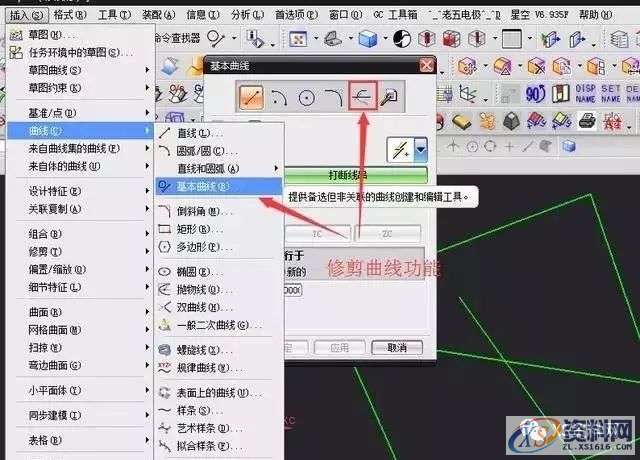This screenshot has height=460, width=640.
Task: Click the SET NAME toolbar icon
Action: [x=611, y=93]
